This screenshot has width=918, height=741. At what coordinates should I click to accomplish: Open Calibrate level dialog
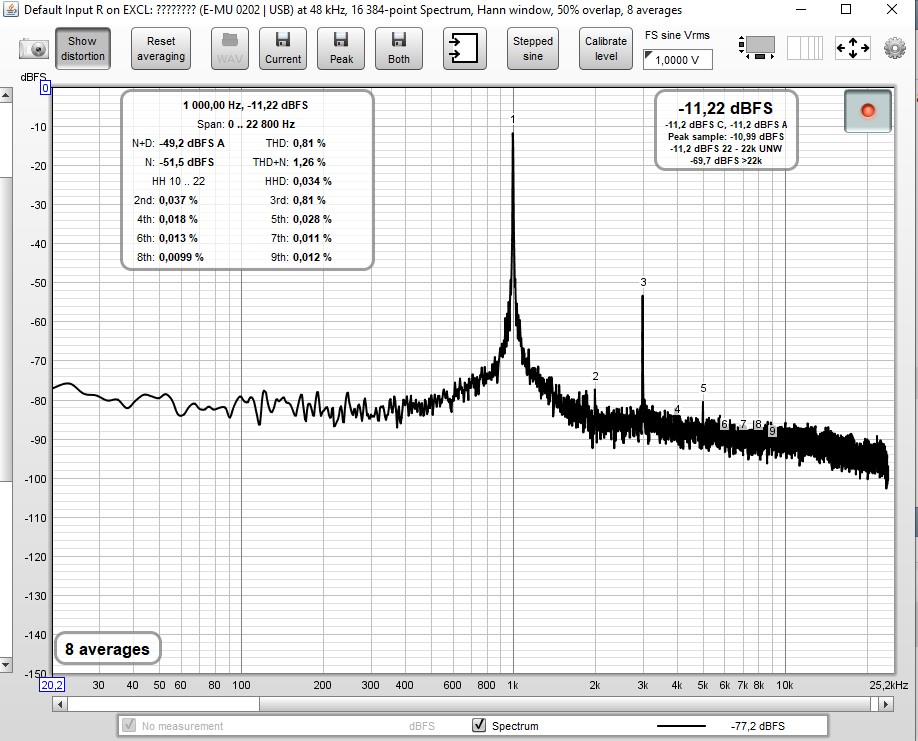coord(606,49)
